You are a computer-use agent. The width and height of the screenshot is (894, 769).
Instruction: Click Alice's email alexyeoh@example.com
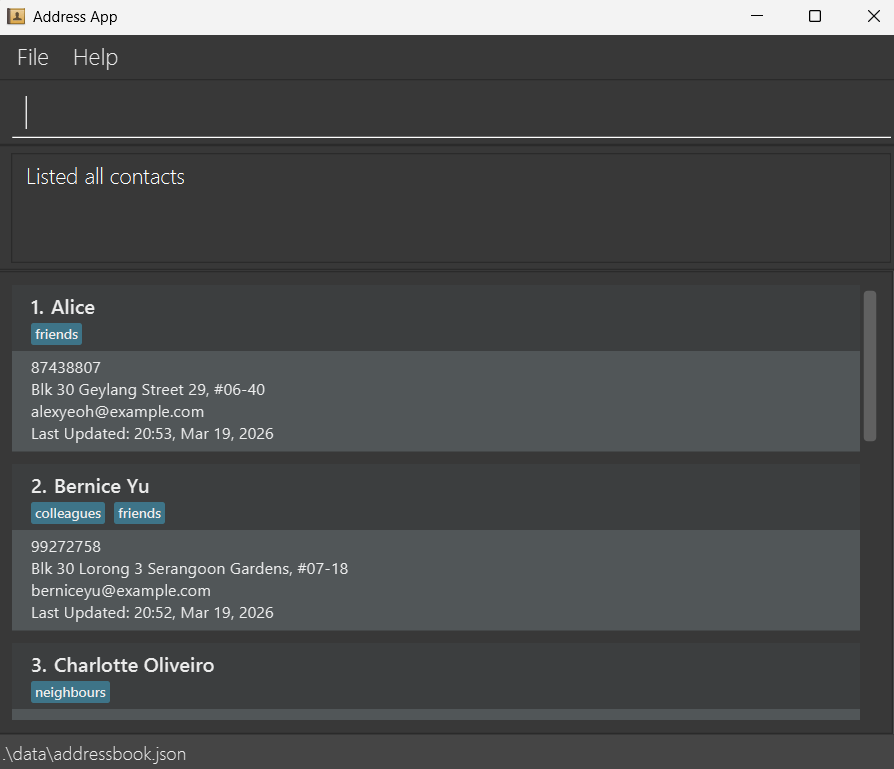tap(117, 412)
